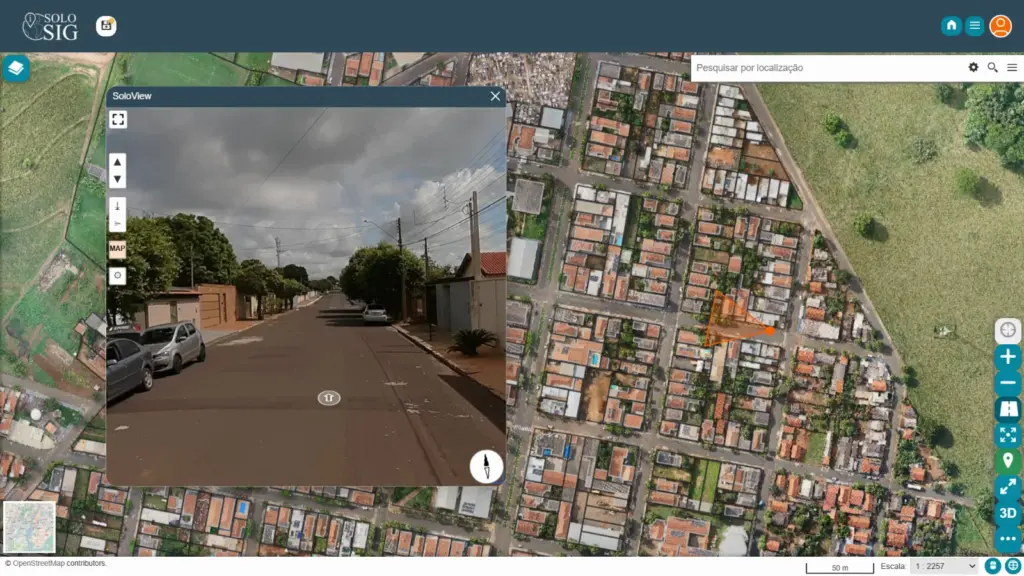Image resolution: width=1024 pixels, height=576 pixels.
Task: Open search settings via the gear in search bar
Action: [x=972, y=67]
